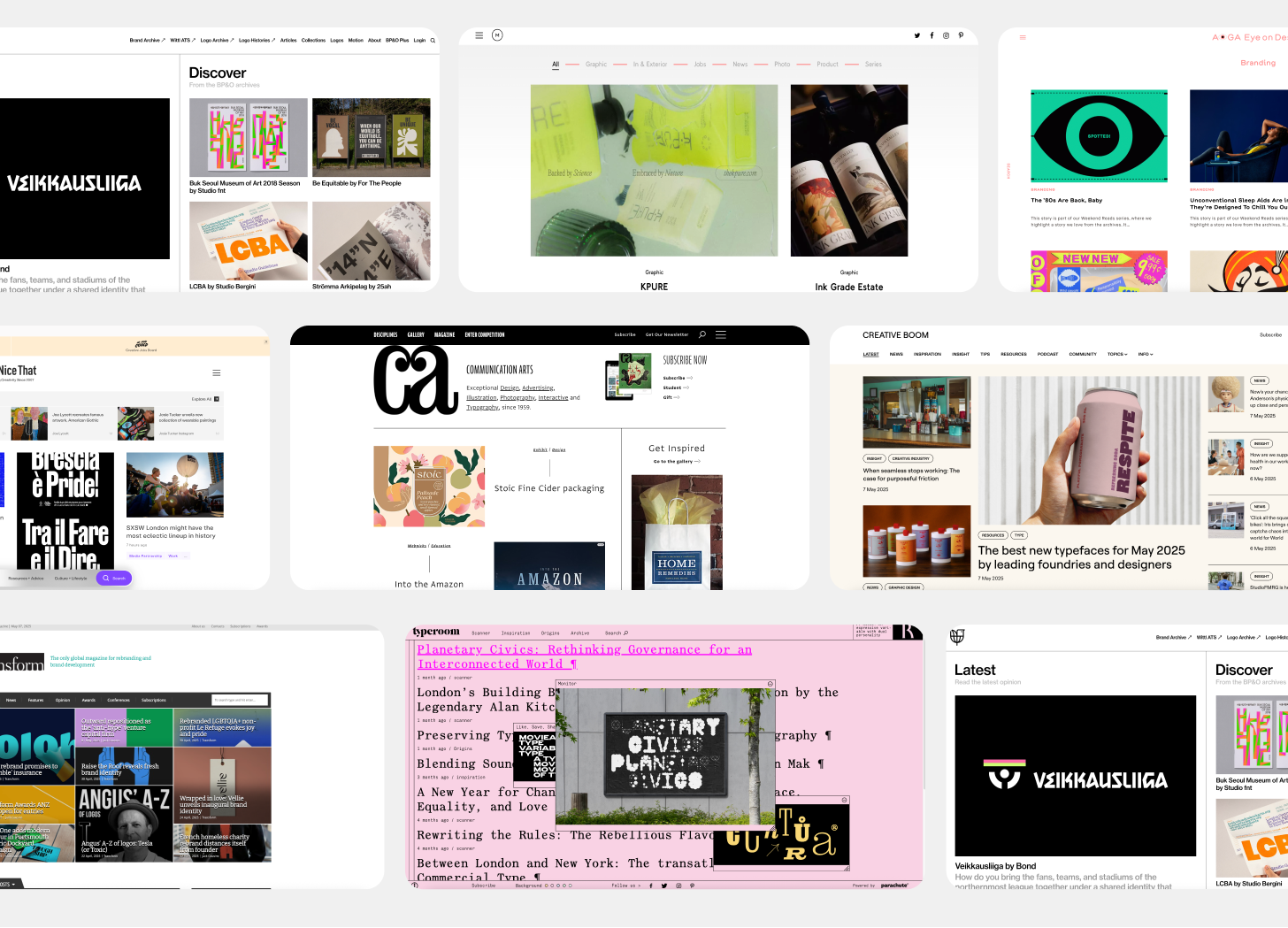This screenshot has height=928, width=1288.
Task: Click Get Our Newsletter on Communication Arts
Action: pyautogui.click(x=667, y=334)
